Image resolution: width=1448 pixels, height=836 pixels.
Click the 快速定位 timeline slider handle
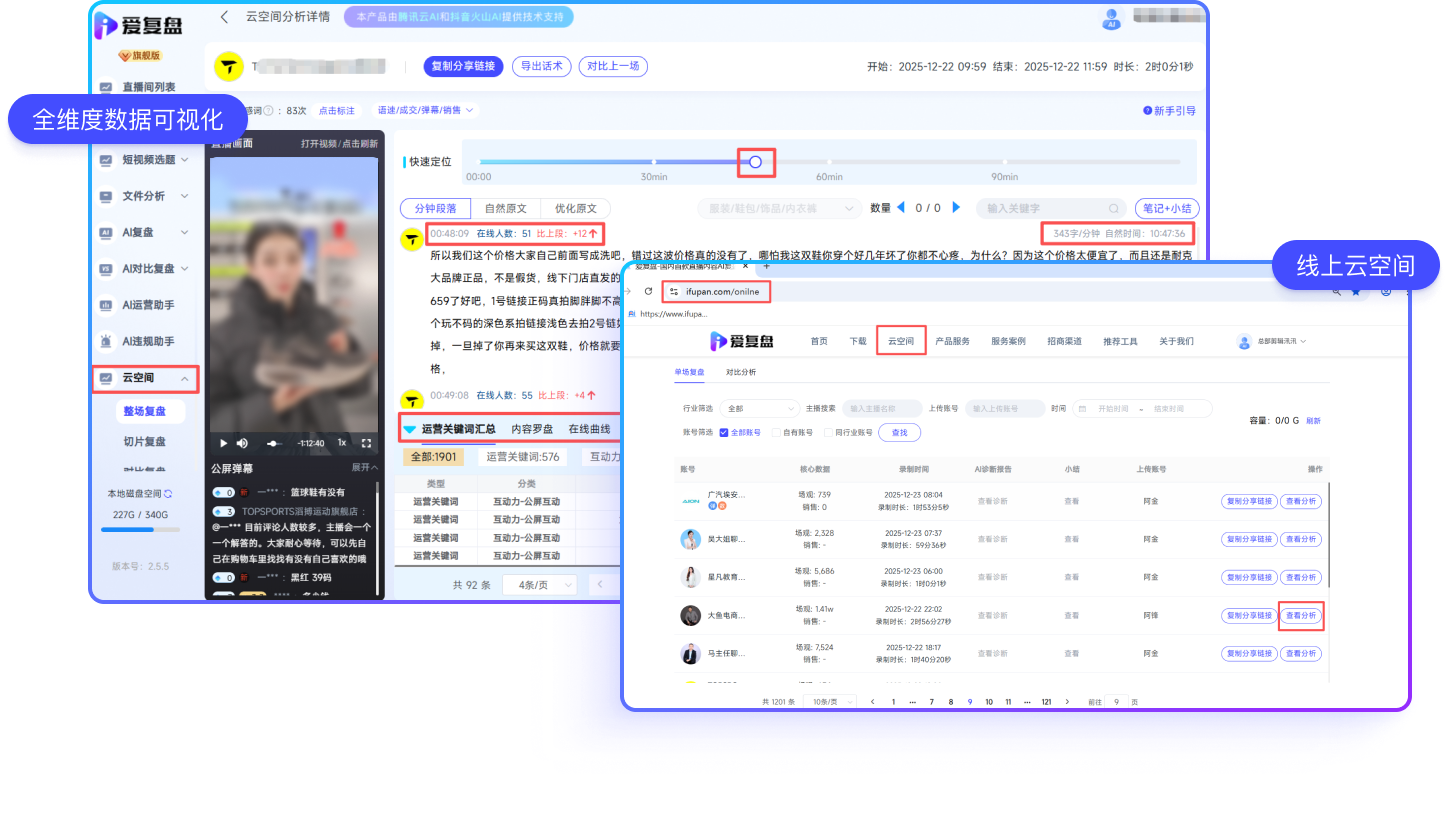click(x=755, y=162)
